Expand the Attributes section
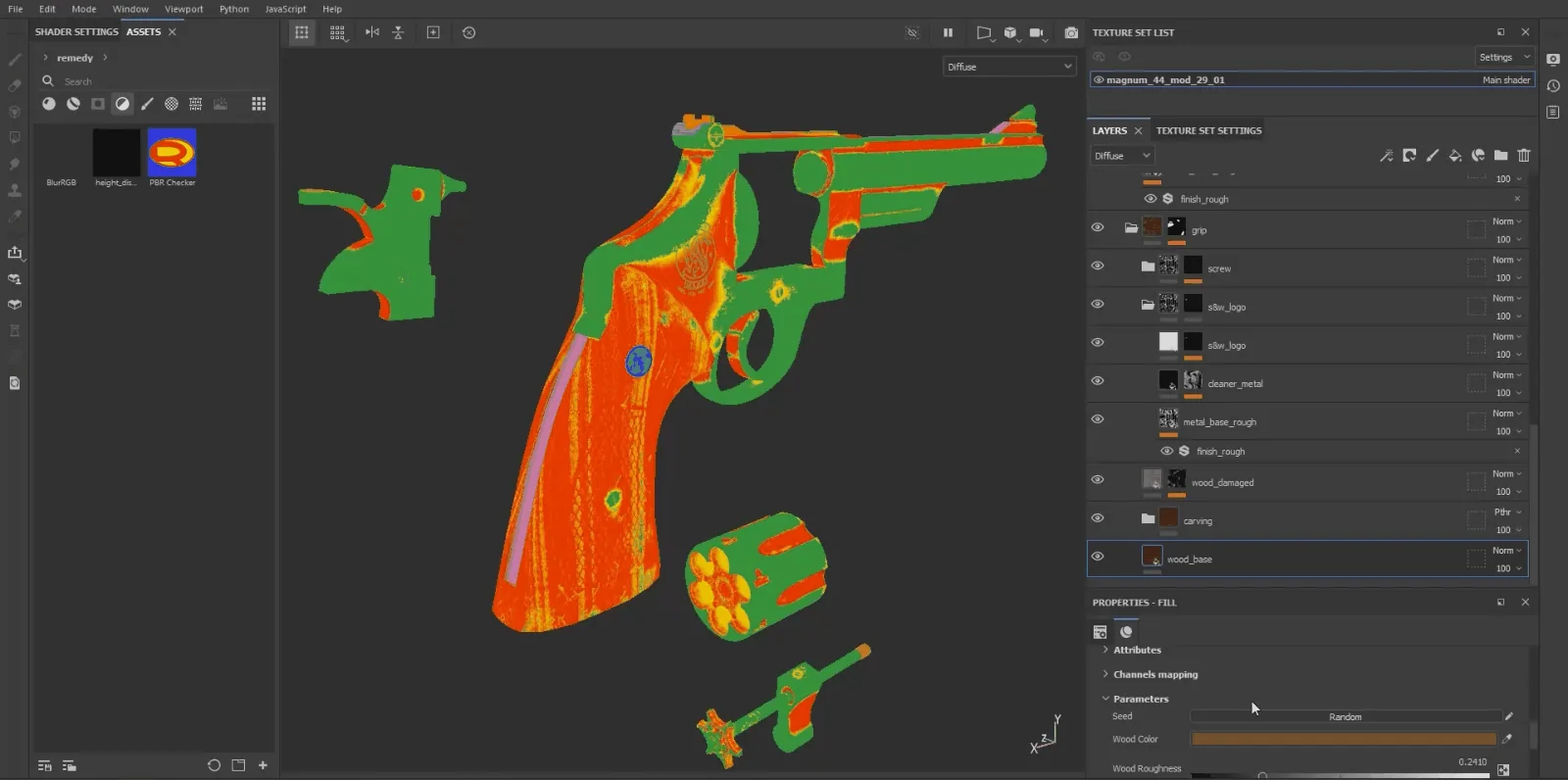This screenshot has height=780, width=1568. tap(1105, 650)
